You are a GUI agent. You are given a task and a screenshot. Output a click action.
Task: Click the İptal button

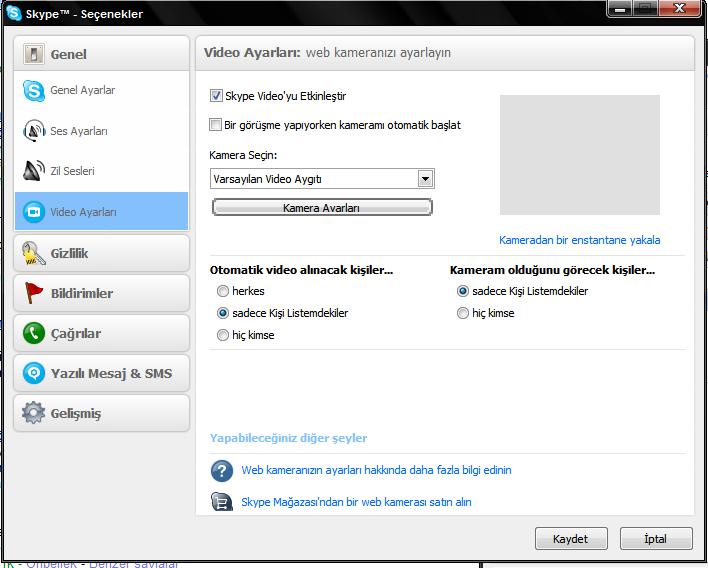[656, 539]
